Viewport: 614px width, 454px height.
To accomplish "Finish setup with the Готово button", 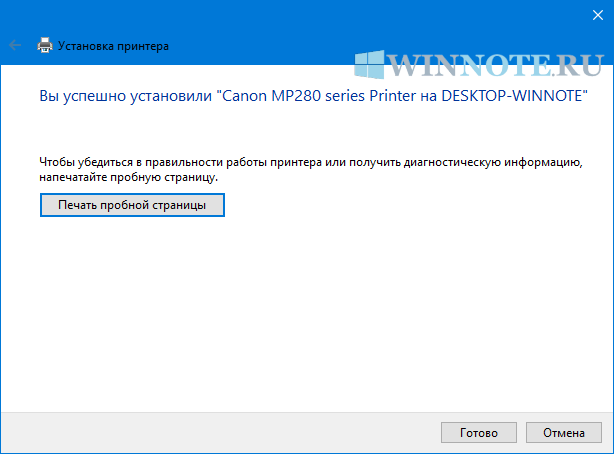I will coord(479,432).
